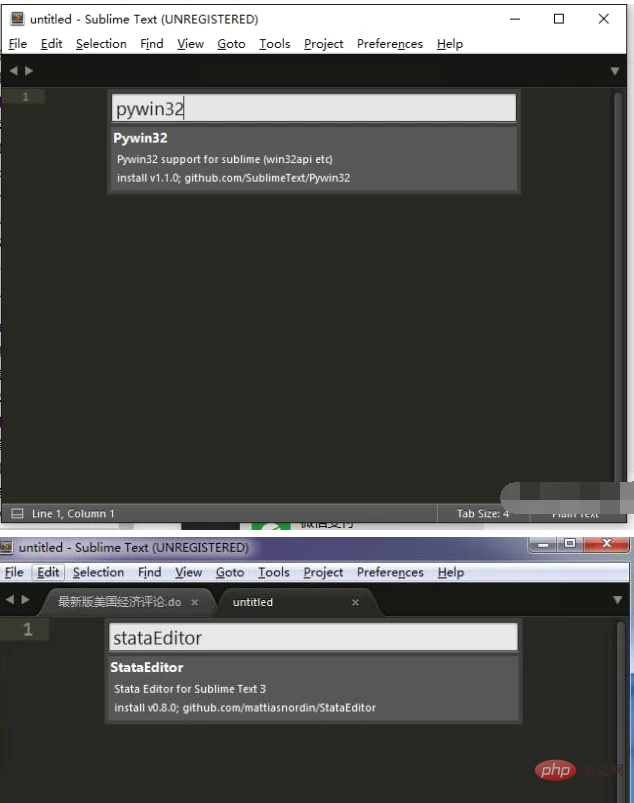Toggle side bar icon in top status bar
Image resolution: width=634 pixels, height=803 pixels.
17,513
